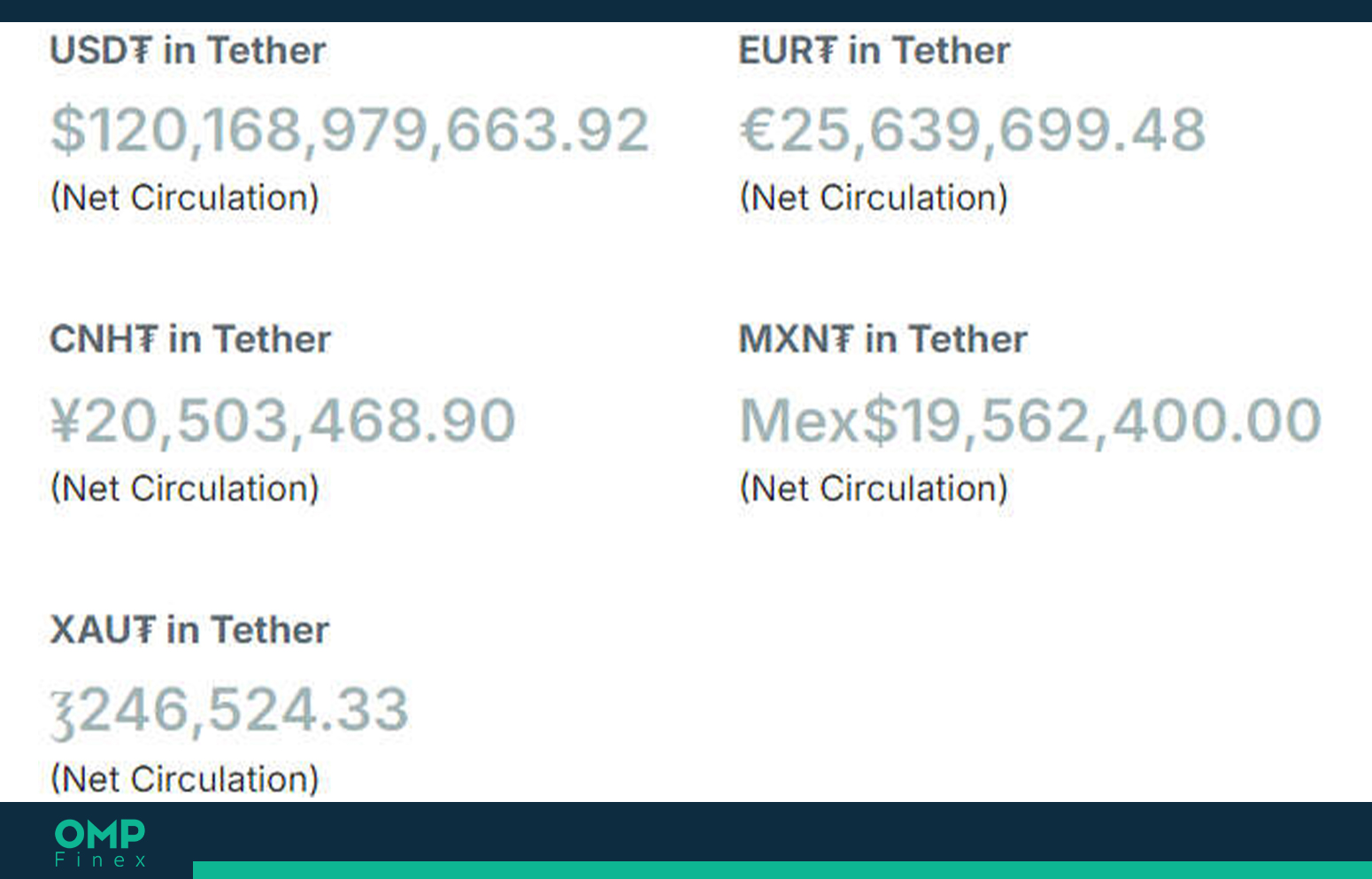Image resolution: width=1372 pixels, height=879 pixels.
Task: Click the MXN₮ in Tether heading
Action: (883, 339)
